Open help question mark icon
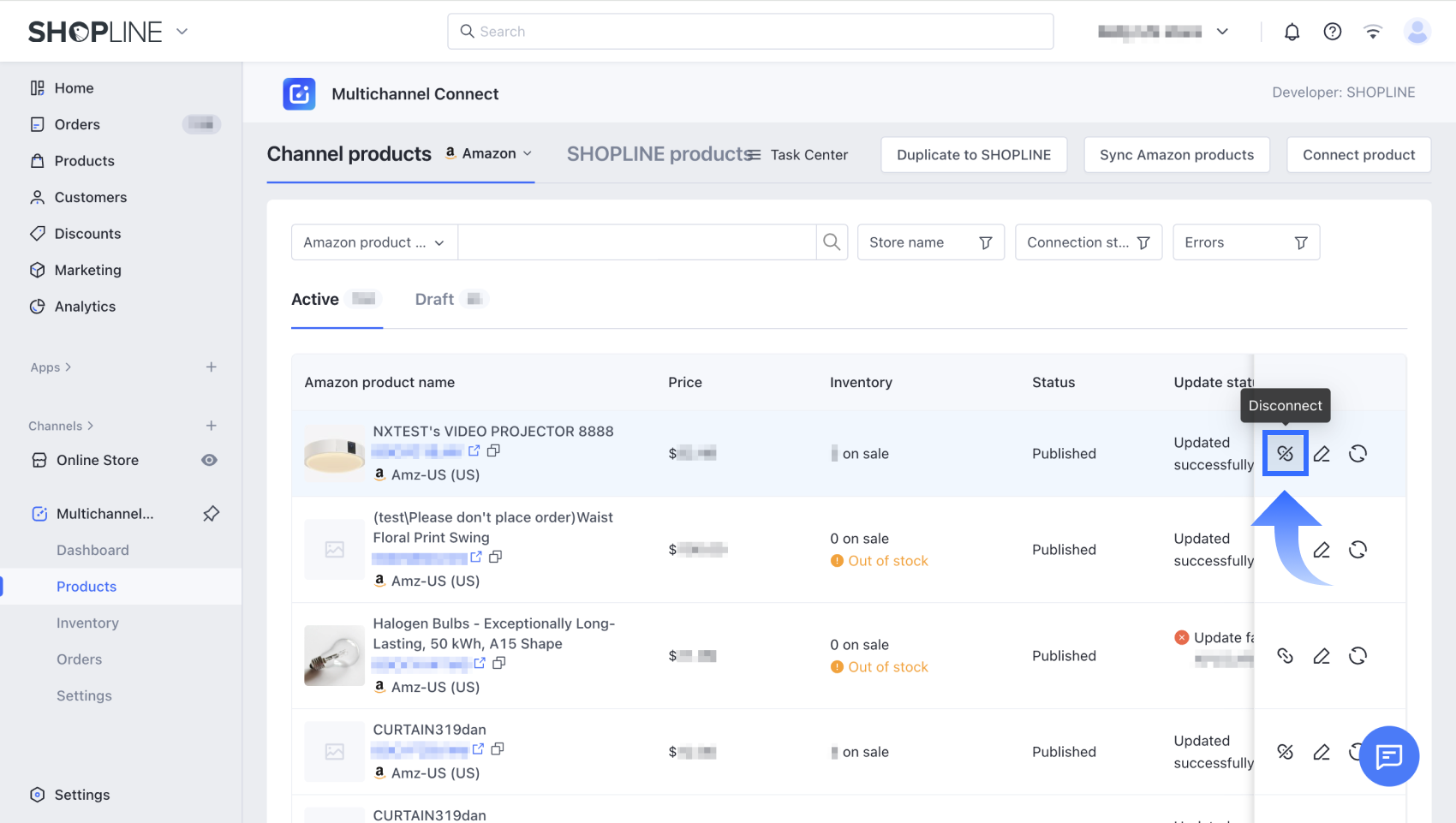This screenshot has height=823, width=1456. click(1332, 32)
